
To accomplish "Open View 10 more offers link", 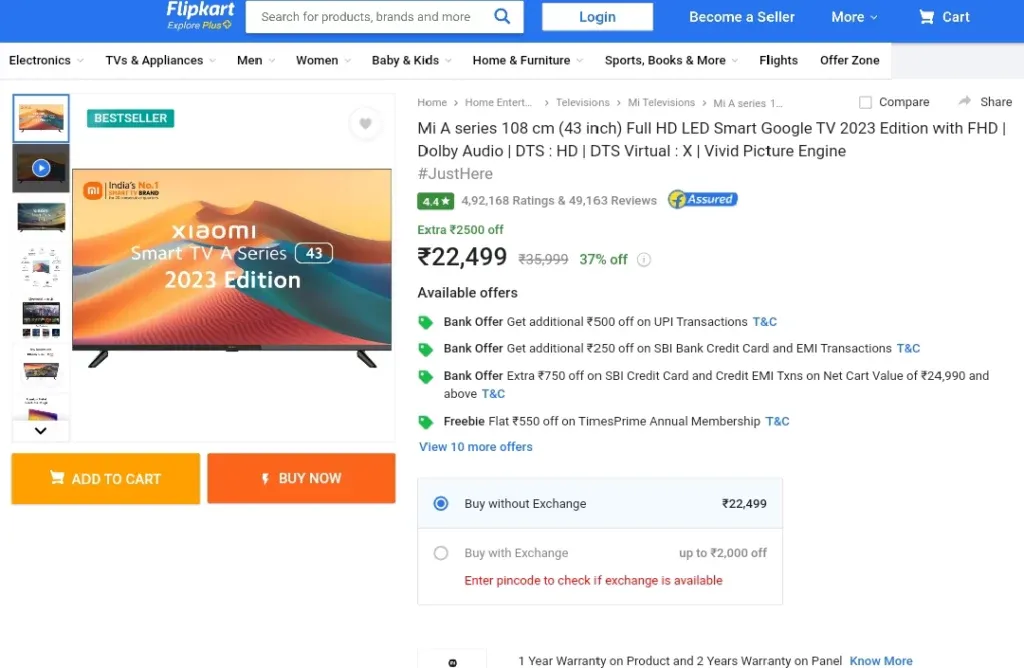I will pyautogui.click(x=475, y=447).
